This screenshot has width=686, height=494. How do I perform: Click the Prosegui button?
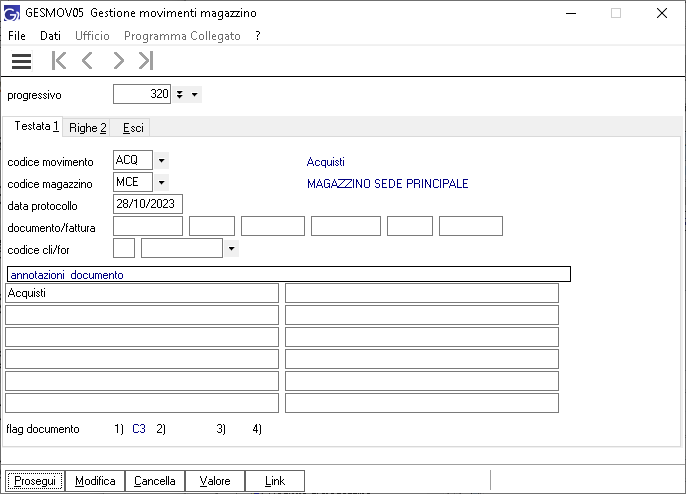click(x=35, y=481)
